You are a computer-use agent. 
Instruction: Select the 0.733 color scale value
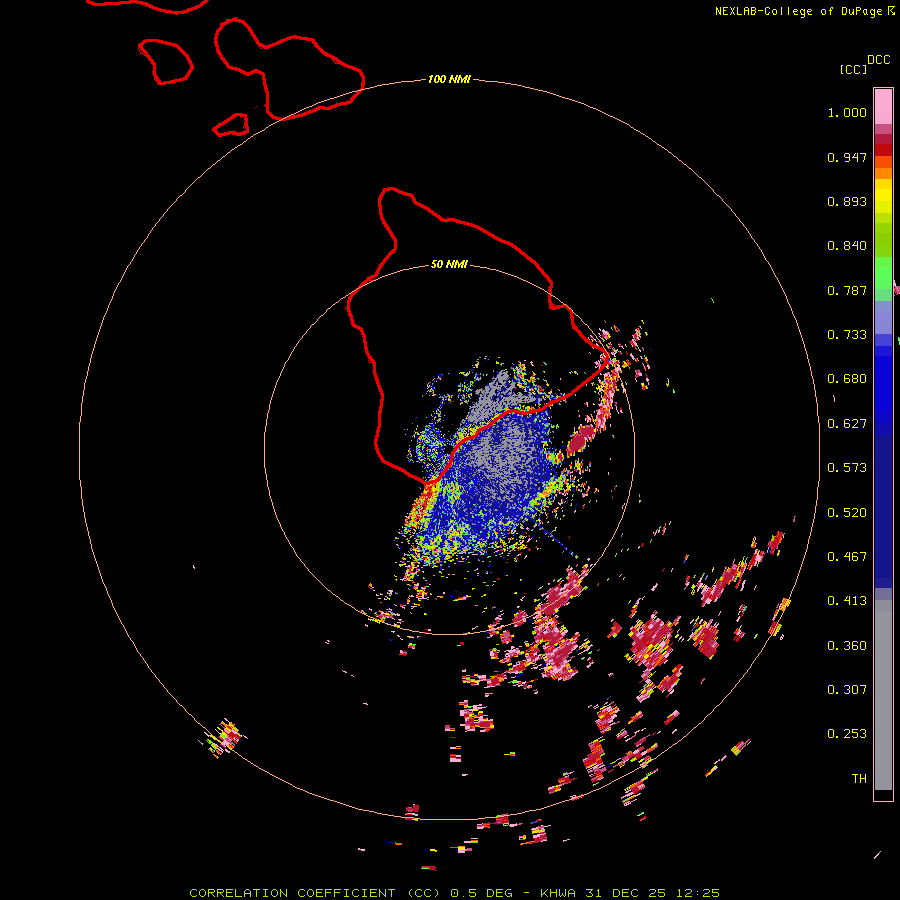click(847, 335)
